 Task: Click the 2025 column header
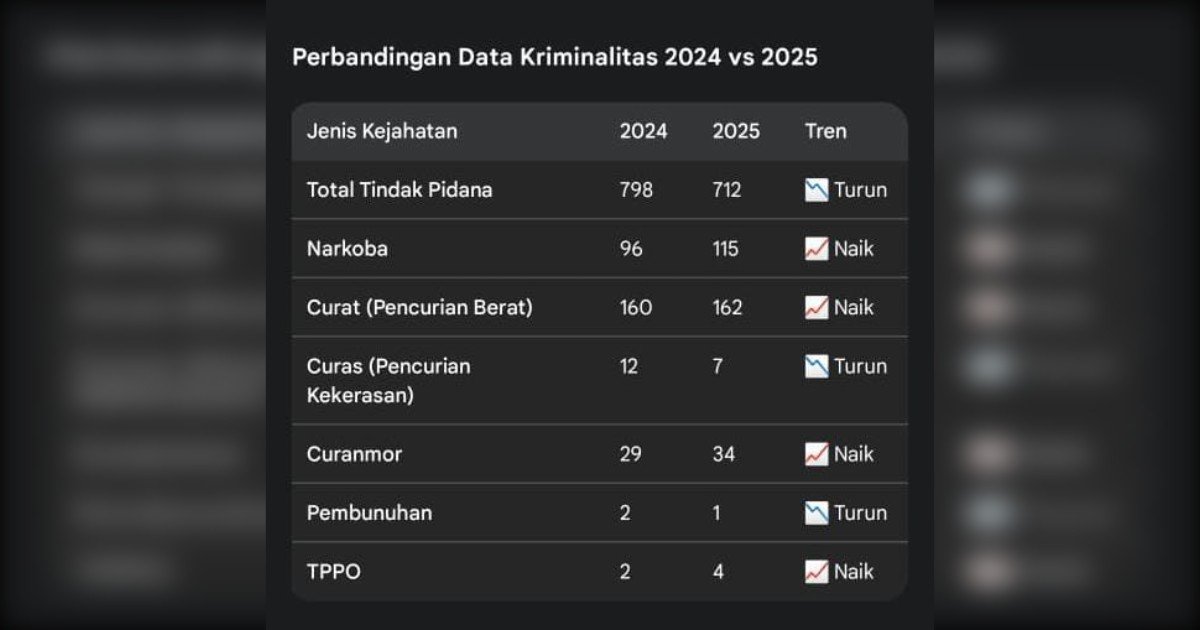point(735,131)
